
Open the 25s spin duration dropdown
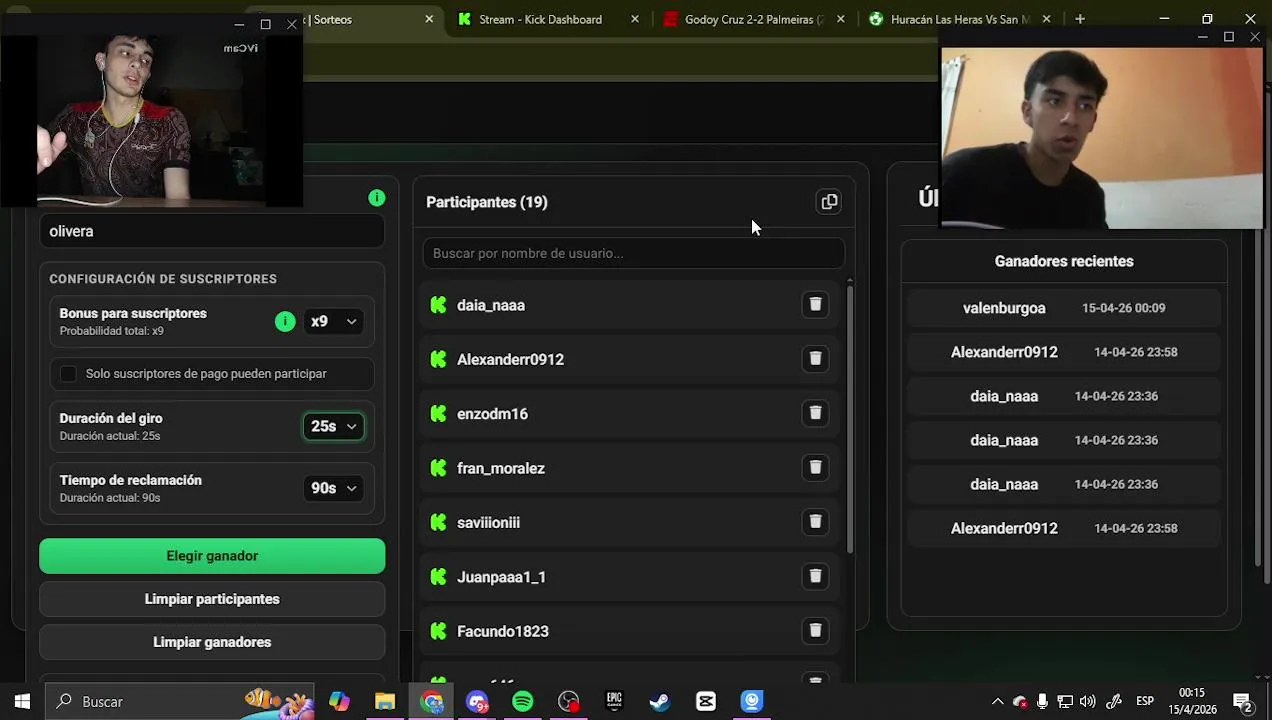333,426
